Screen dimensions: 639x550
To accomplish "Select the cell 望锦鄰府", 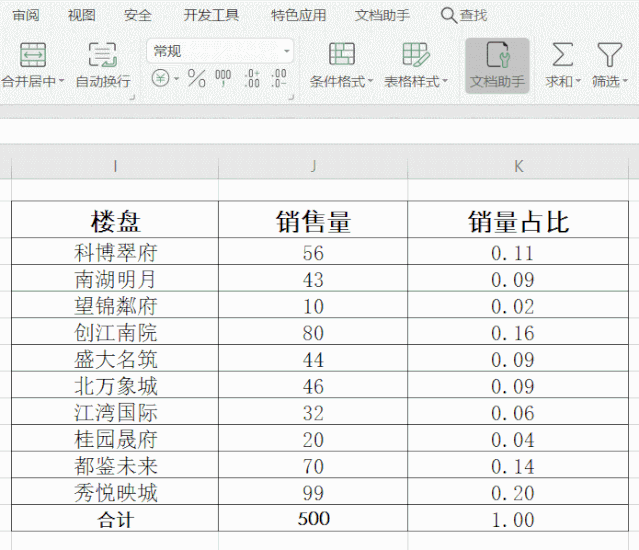I will (115, 305).
